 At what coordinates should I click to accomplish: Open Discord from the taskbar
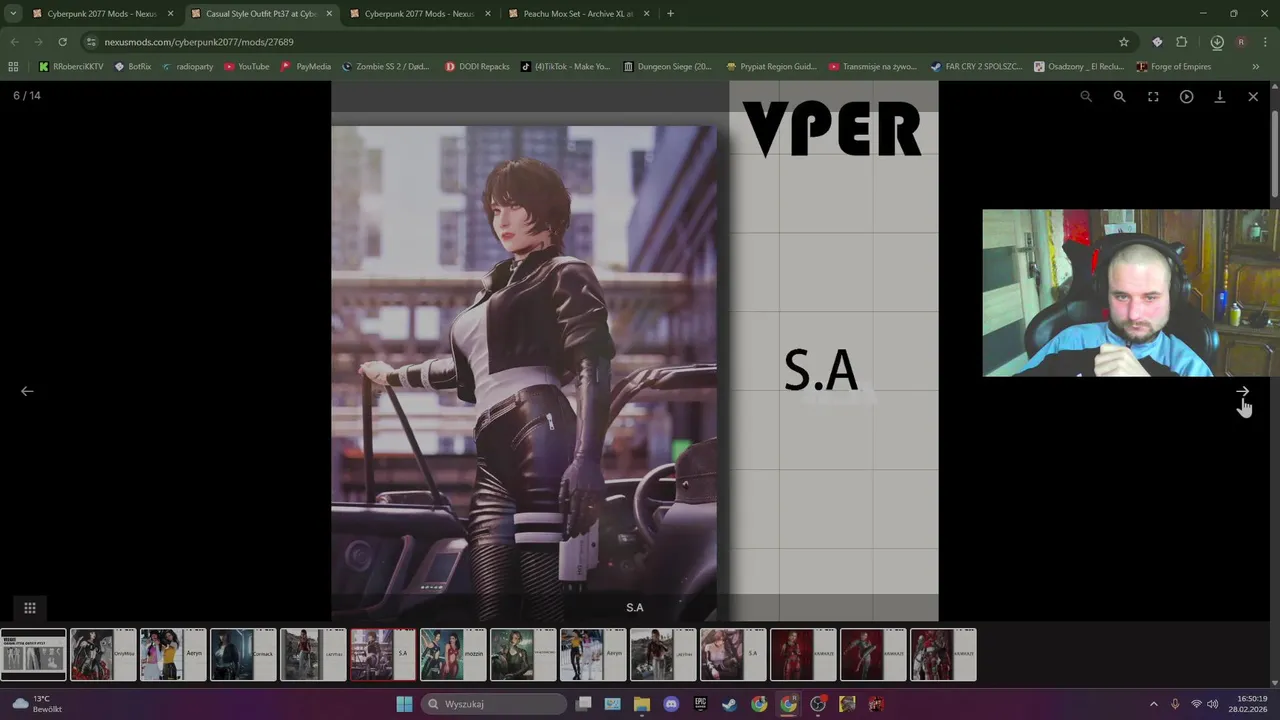click(671, 704)
